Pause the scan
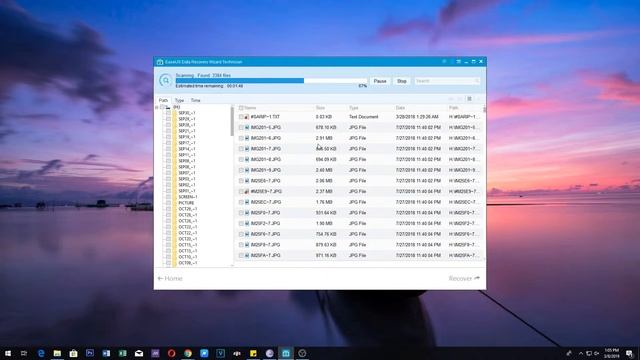The width and height of the screenshot is (640, 360). point(380,81)
